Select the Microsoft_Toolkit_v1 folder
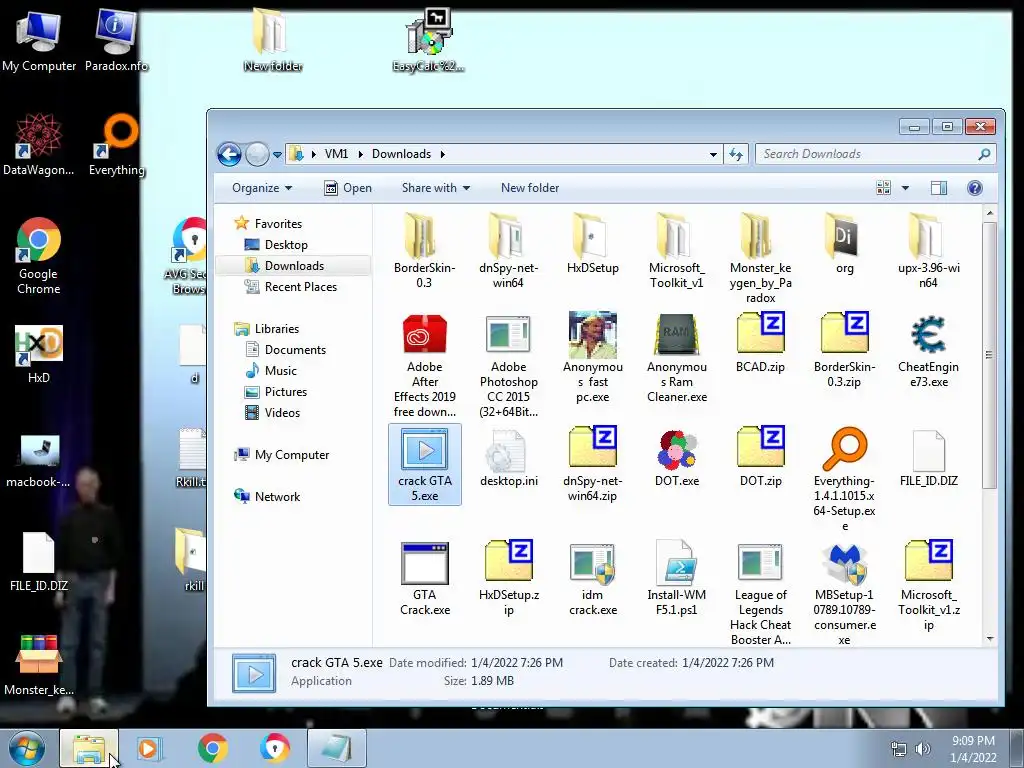1024x768 pixels. pyautogui.click(x=677, y=251)
